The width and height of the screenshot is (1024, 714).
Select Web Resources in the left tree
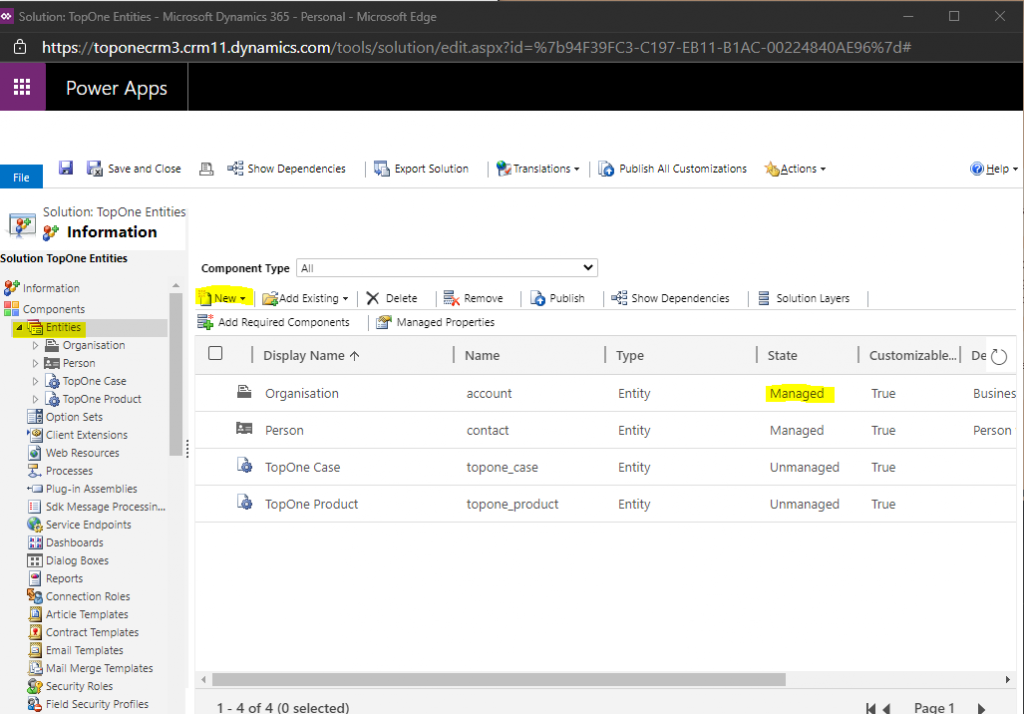tap(82, 453)
